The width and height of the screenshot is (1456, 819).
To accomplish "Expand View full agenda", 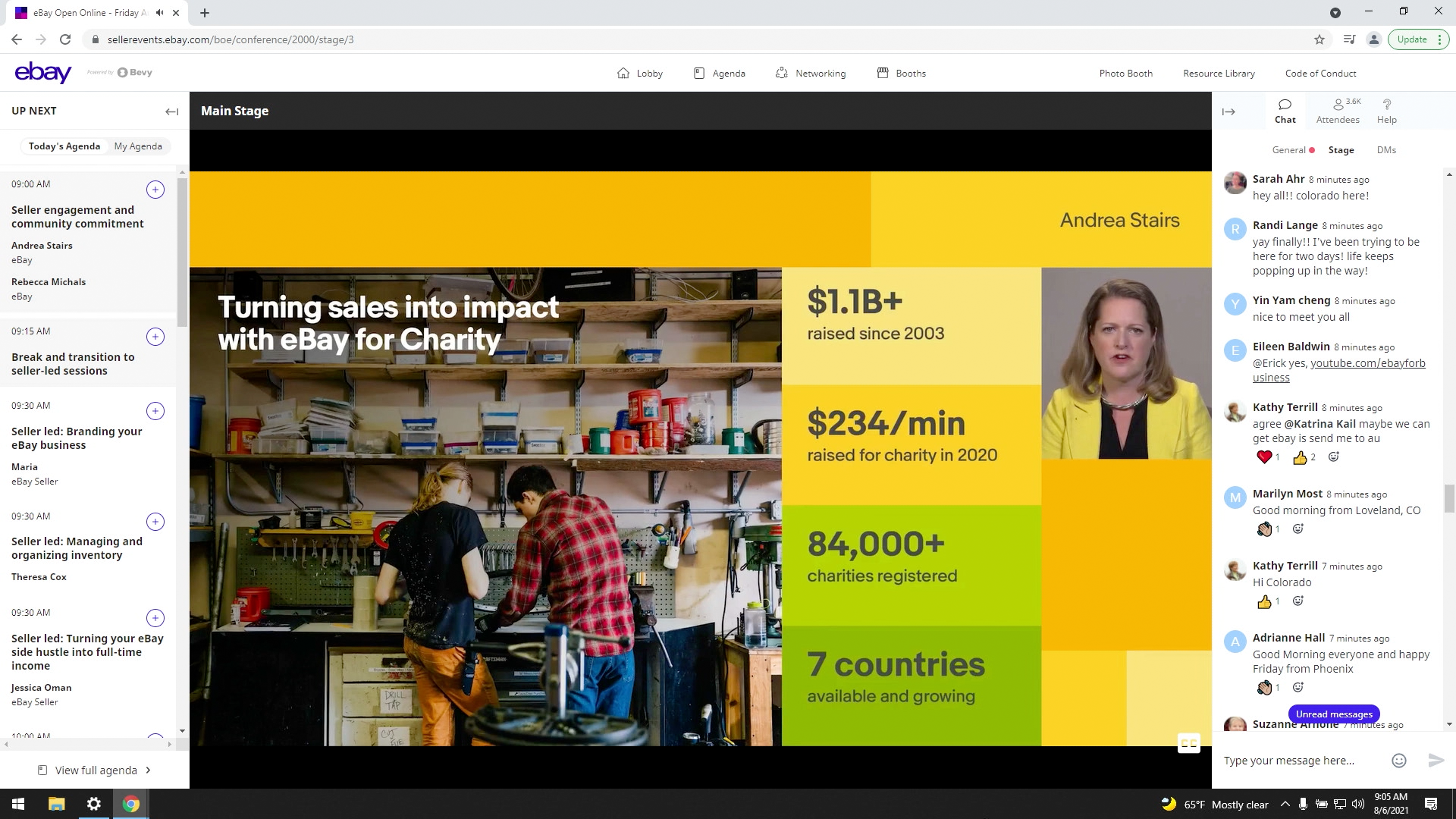I will click(x=95, y=770).
